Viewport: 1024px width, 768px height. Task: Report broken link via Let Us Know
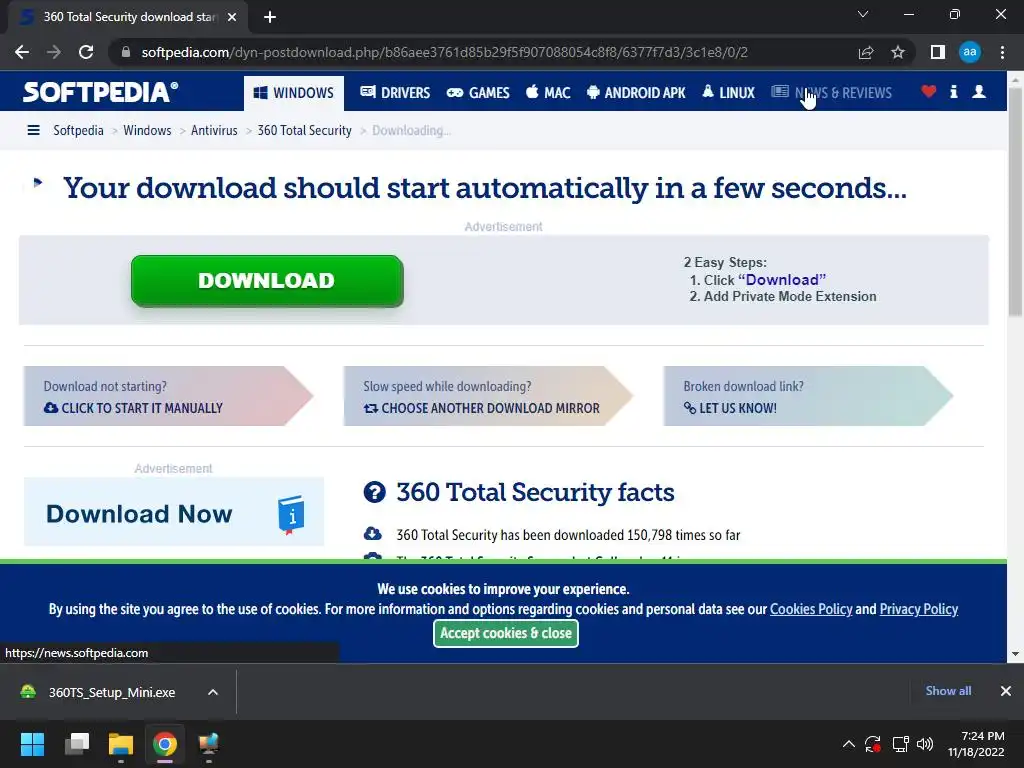808,396
